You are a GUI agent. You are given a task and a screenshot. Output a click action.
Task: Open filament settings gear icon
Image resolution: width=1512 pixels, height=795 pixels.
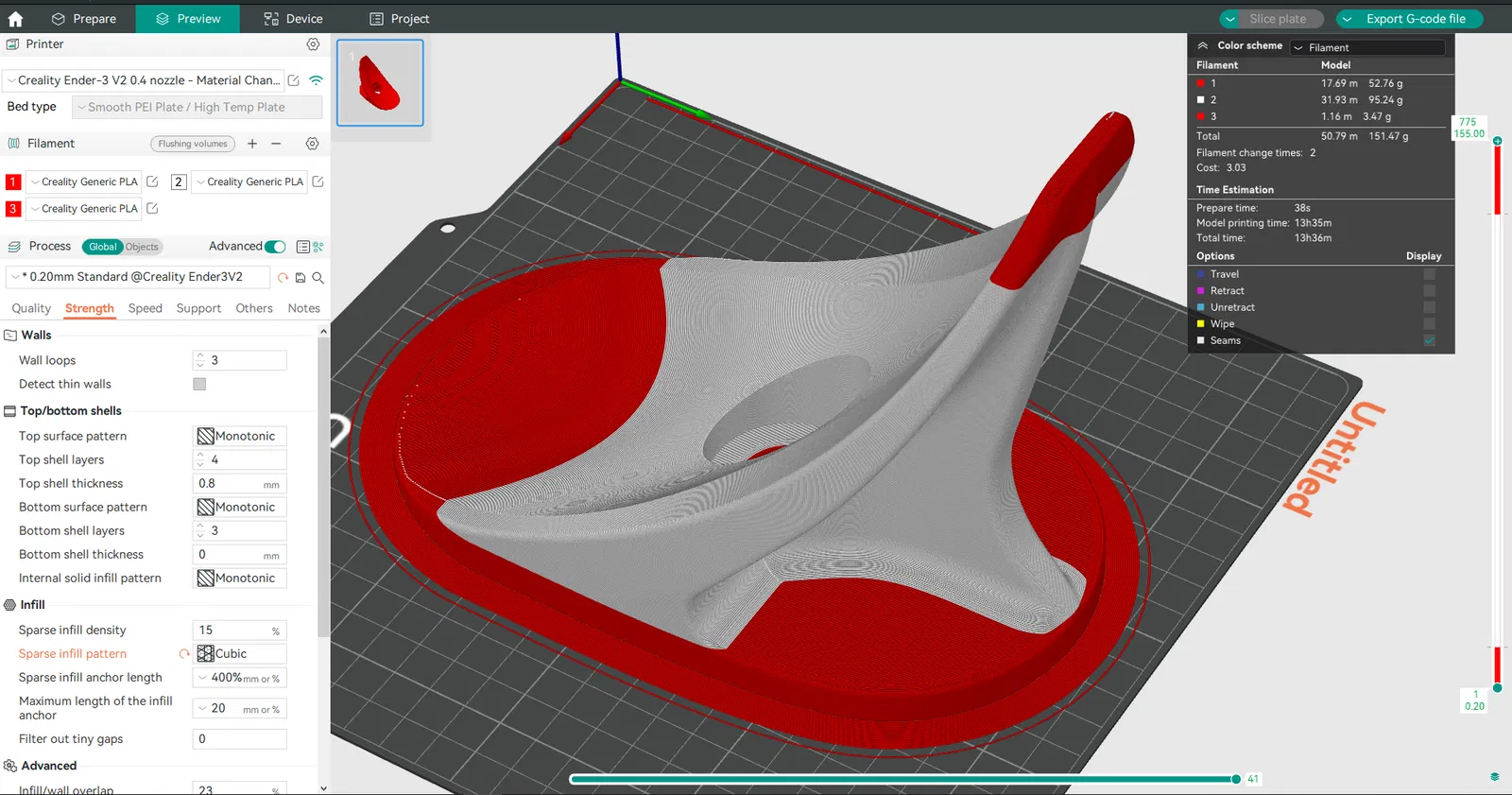312,144
